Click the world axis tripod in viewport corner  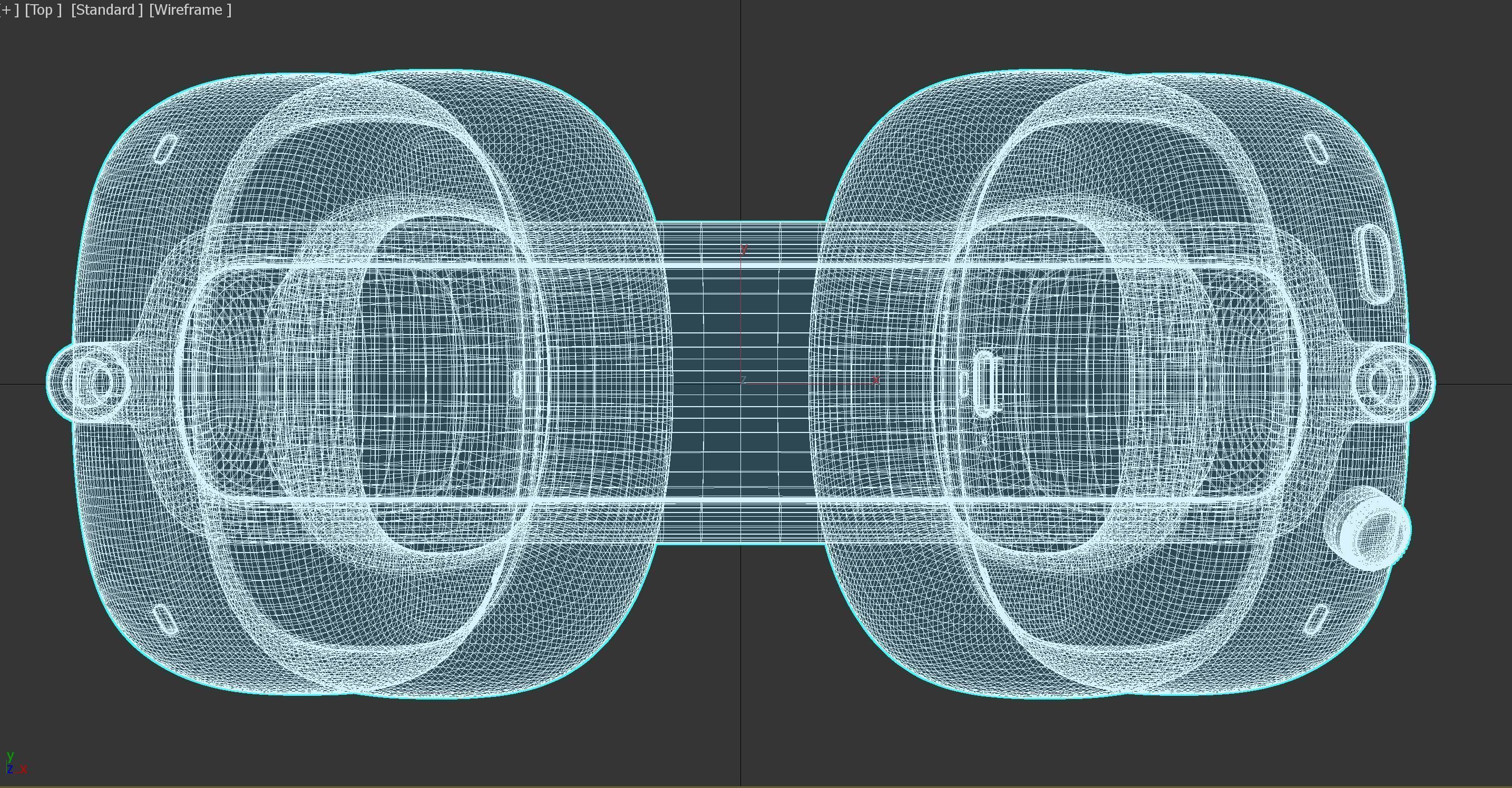(x=14, y=763)
